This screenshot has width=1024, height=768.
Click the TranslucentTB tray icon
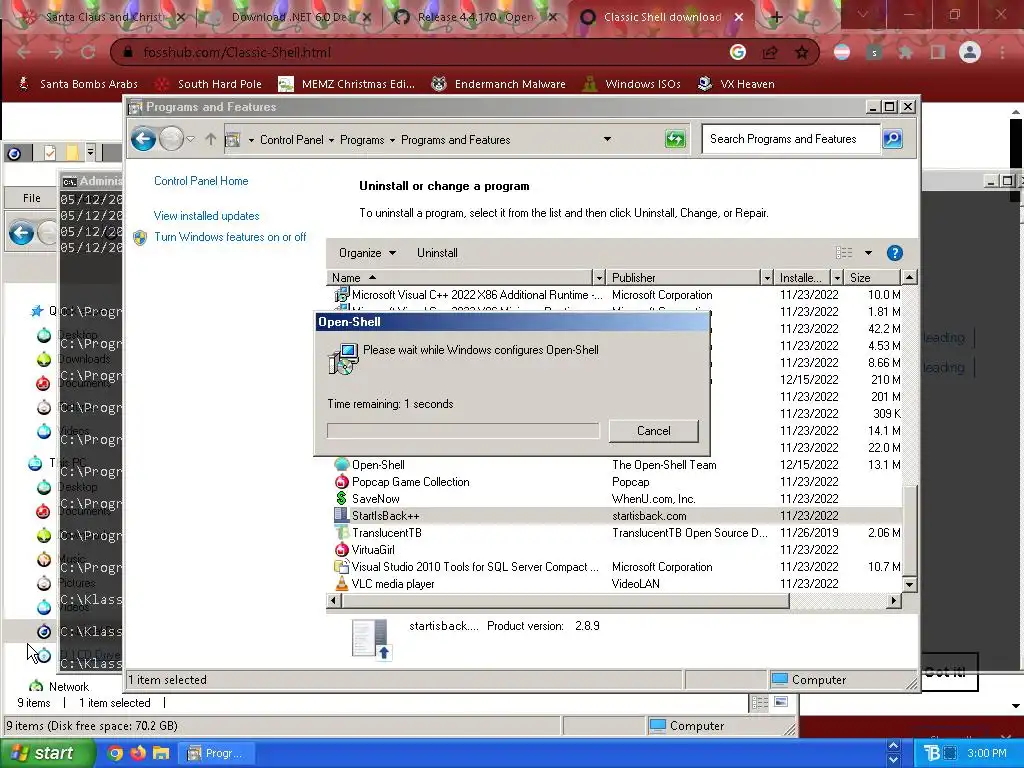[932, 753]
